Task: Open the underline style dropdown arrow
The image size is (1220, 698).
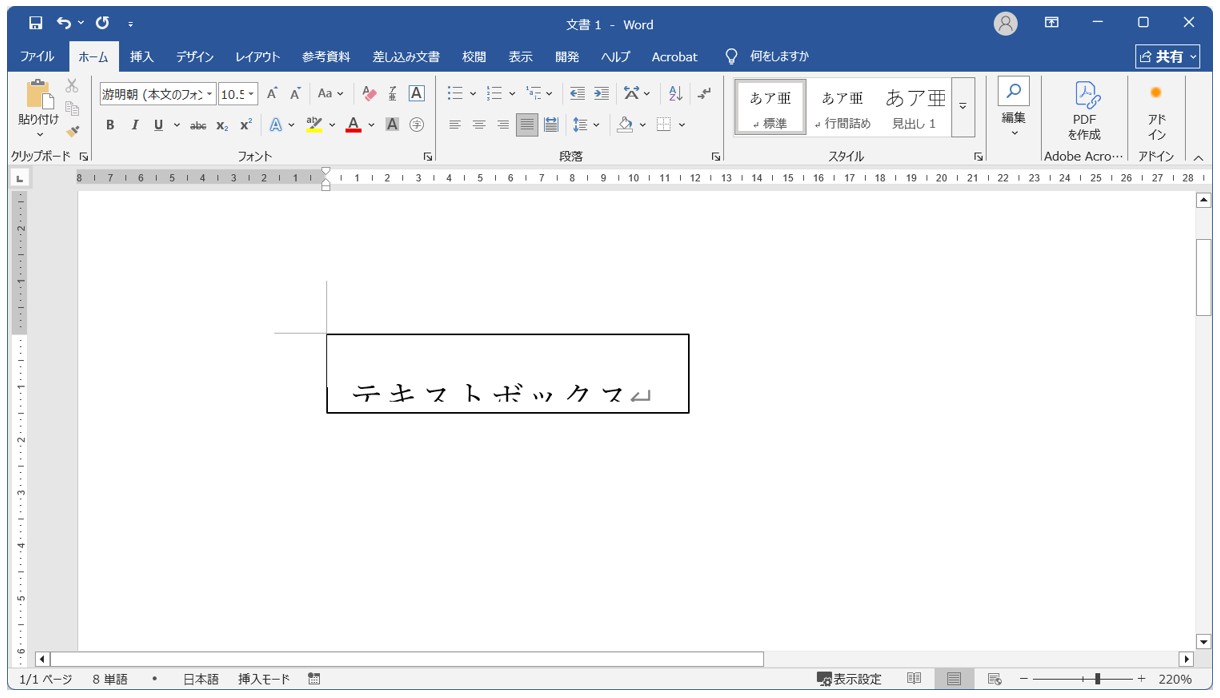Action: click(x=177, y=125)
